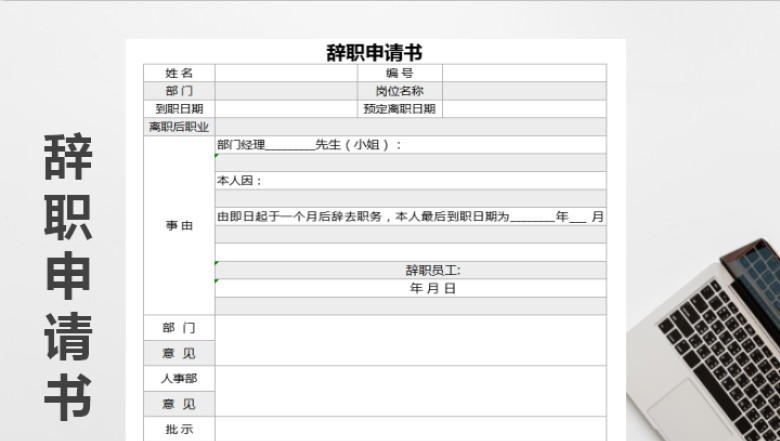The height and width of the screenshot is (441, 780).
Task: Select the 意 见 cell below 部 门
Action: [179, 353]
